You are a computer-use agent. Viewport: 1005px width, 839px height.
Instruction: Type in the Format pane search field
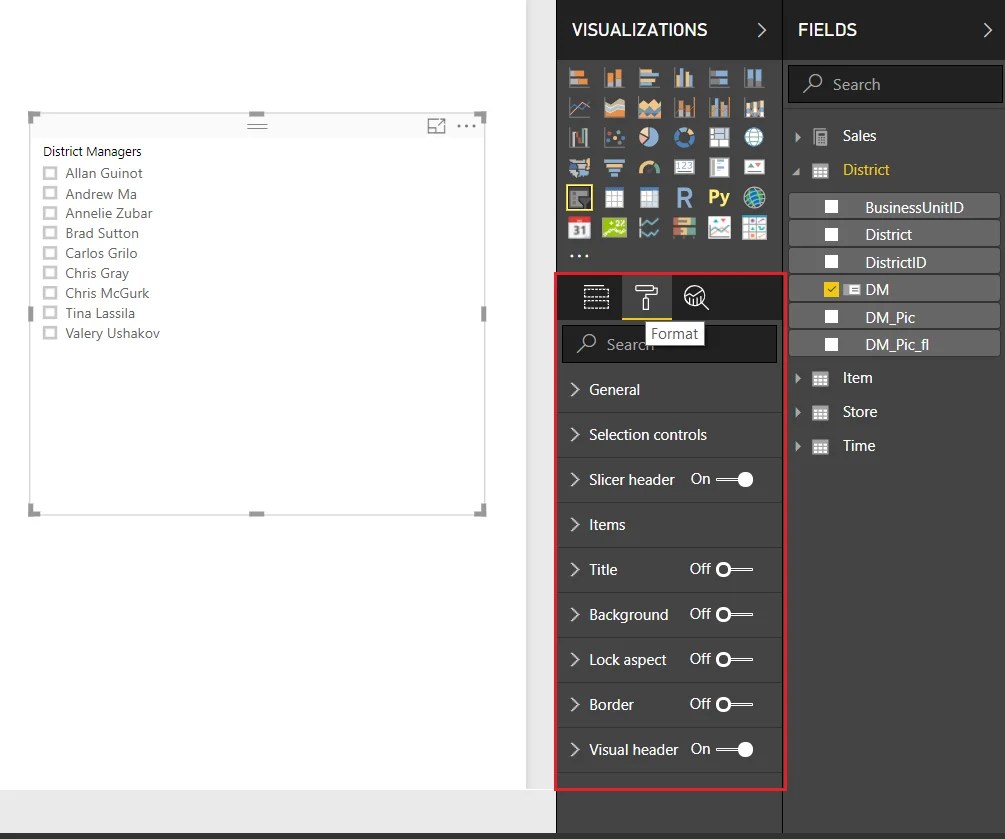click(670, 344)
